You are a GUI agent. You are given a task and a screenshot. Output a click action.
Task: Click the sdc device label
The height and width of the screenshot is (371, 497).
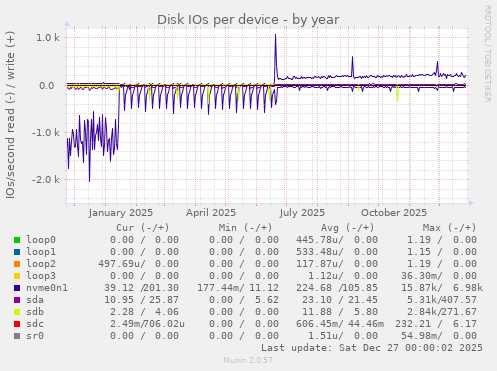click(x=35, y=324)
